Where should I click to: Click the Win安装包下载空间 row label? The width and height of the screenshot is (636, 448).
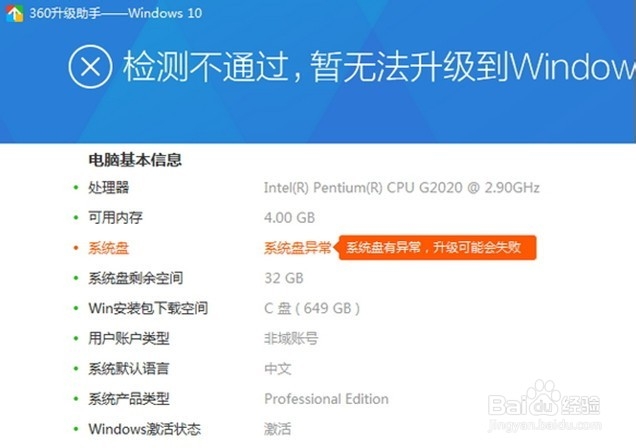coord(148,308)
